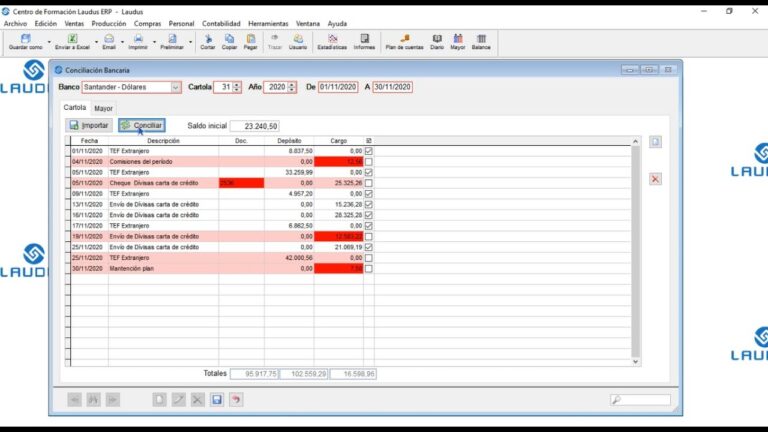Viewport: 768px width, 432px height.
Task: Open the Archivo menu
Action: 15,24
